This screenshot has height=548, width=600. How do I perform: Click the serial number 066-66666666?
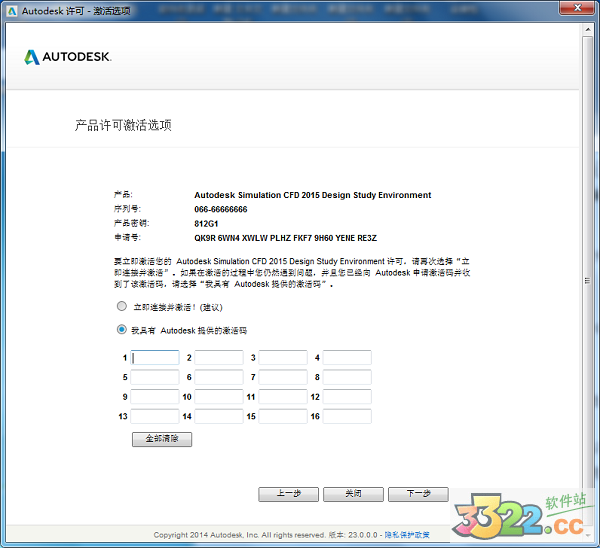221,209
